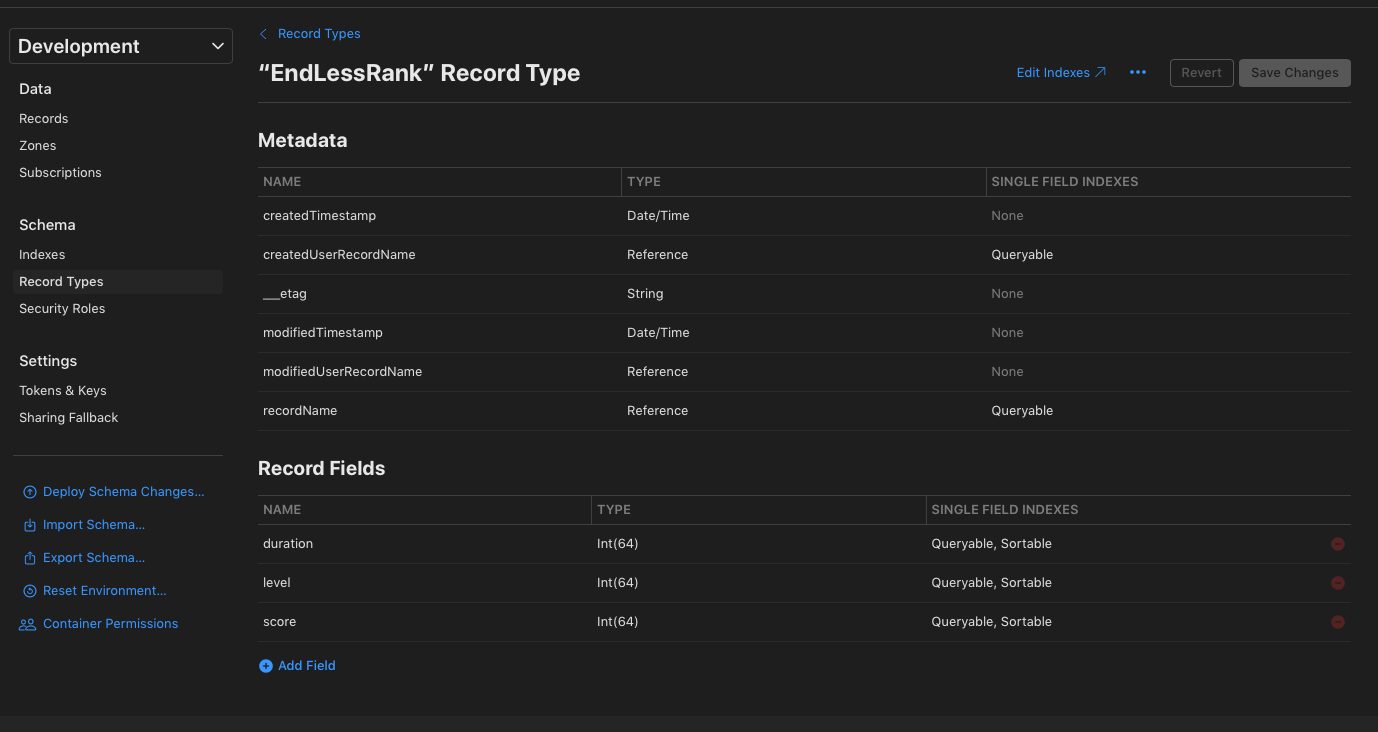Remove the score field with its minus icon
The height and width of the screenshot is (732, 1378).
pyautogui.click(x=1338, y=622)
